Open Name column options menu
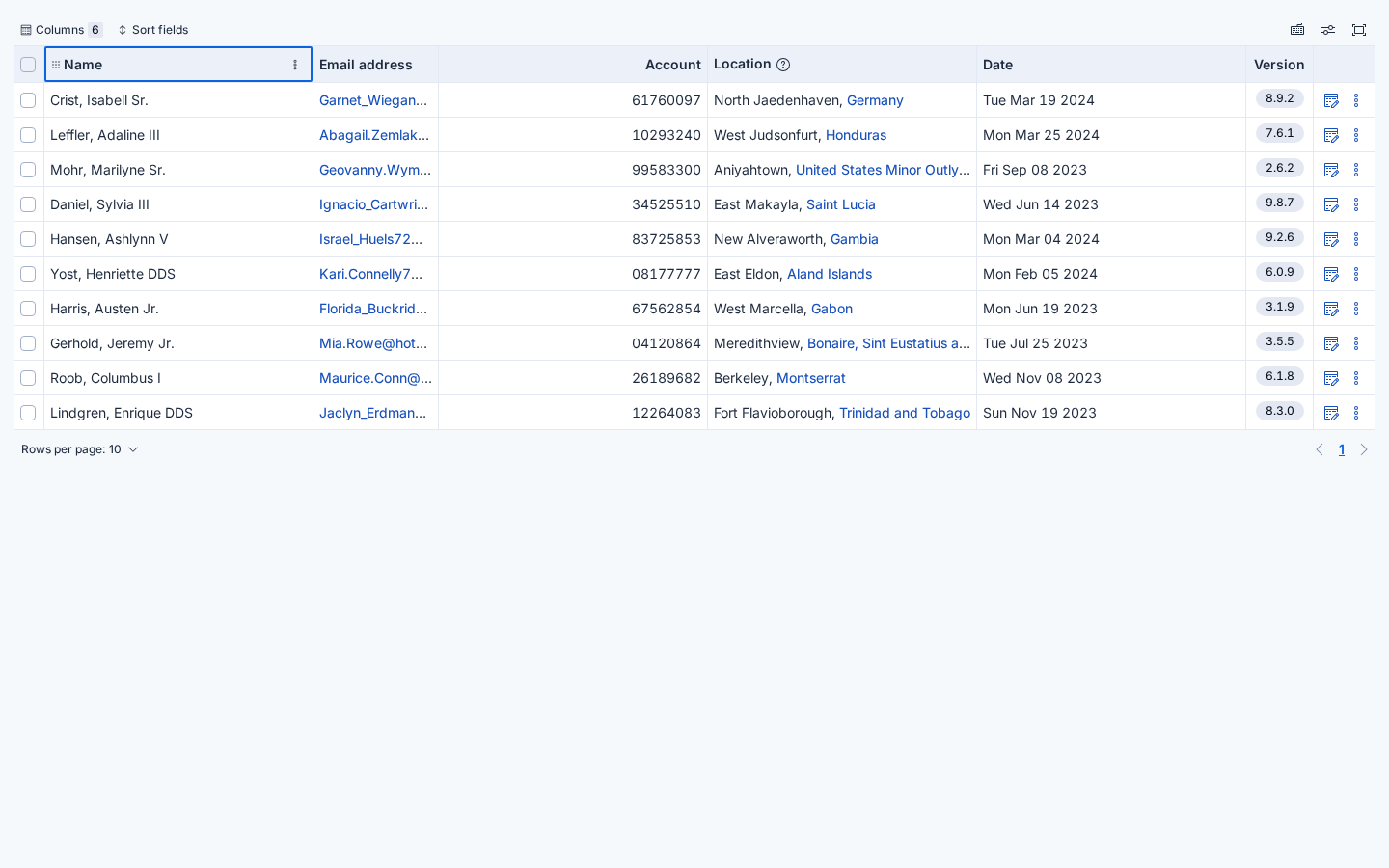Screen dimensions: 1389x868 (295, 65)
